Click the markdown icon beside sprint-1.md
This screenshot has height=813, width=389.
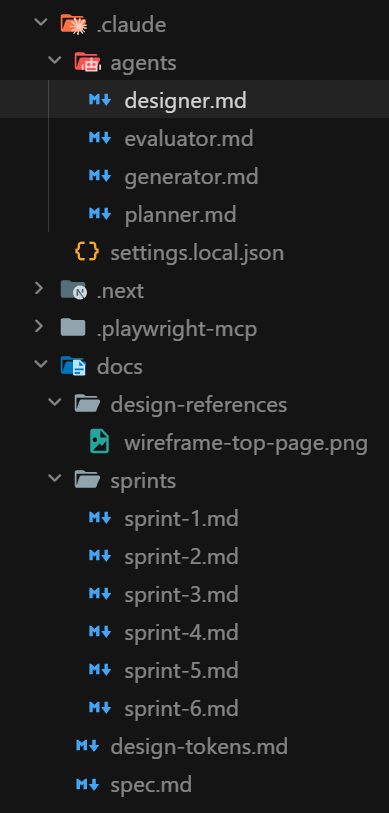pos(100,518)
